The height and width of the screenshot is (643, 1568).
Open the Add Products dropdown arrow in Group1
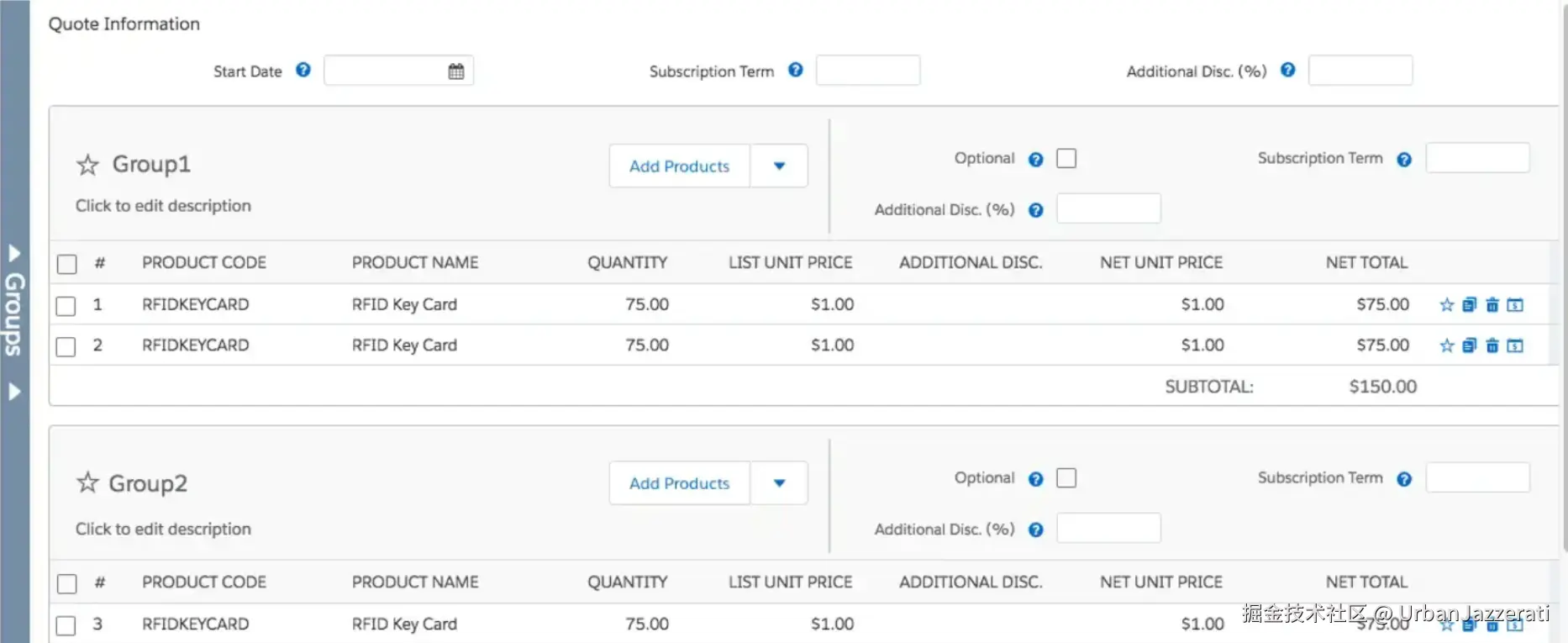(x=779, y=166)
